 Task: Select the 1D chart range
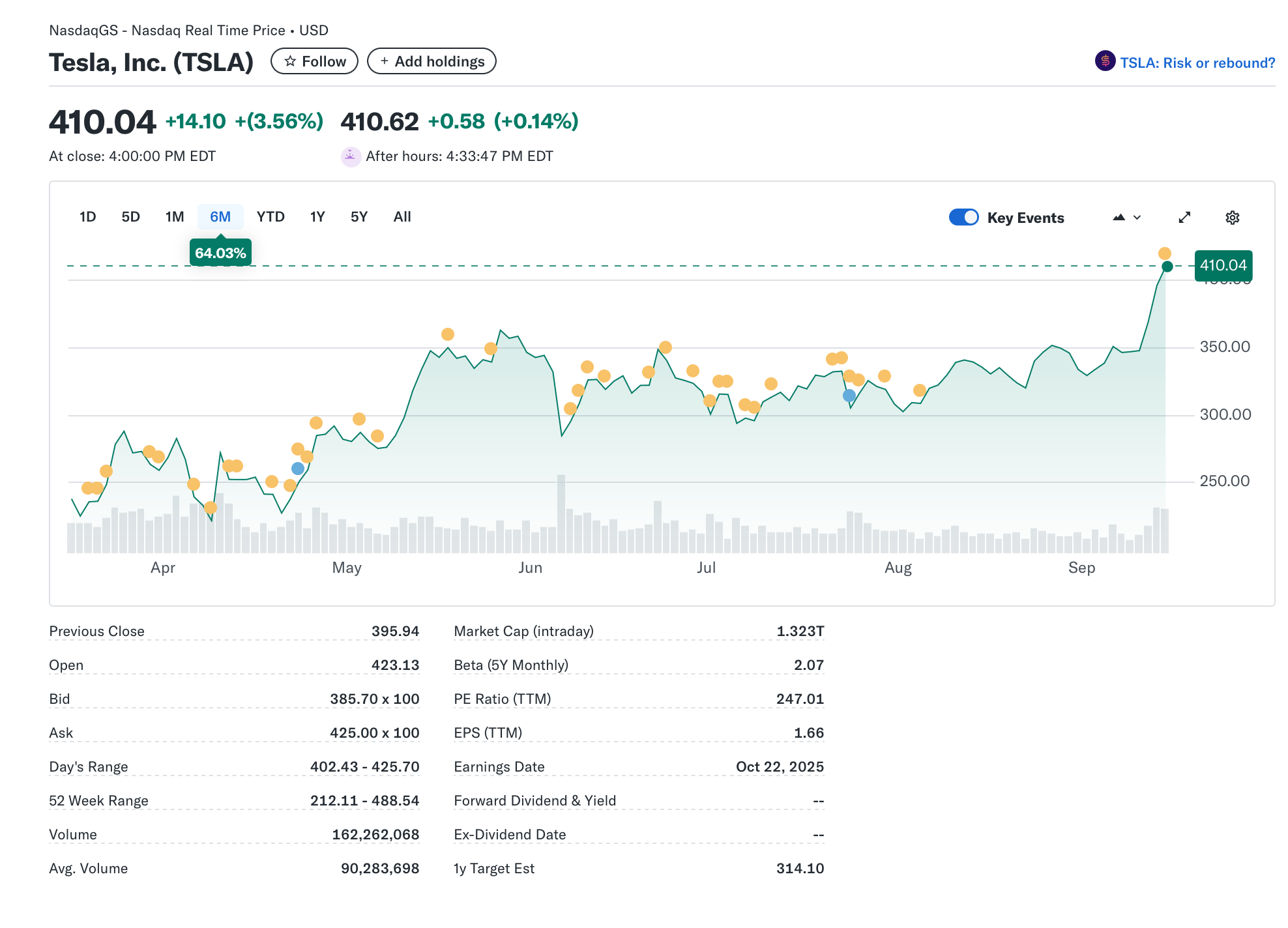pyautogui.click(x=88, y=217)
